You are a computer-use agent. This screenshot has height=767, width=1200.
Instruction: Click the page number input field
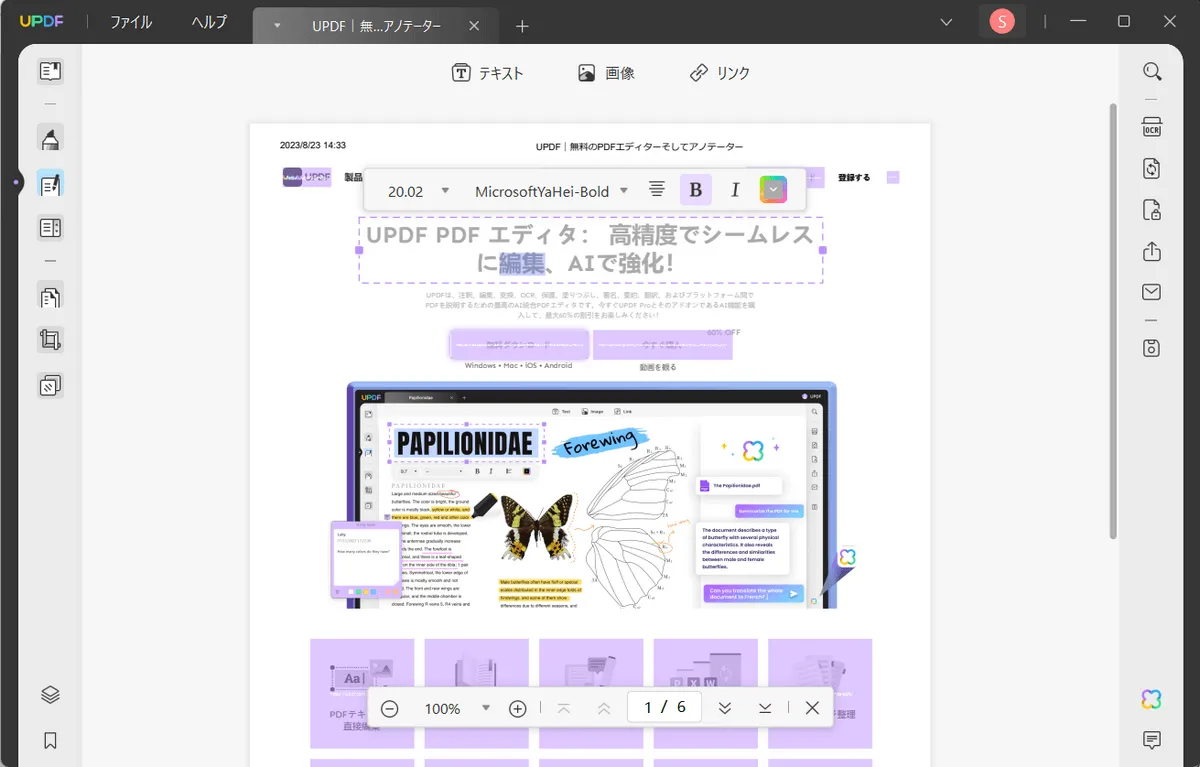click(x=665, y=708)
